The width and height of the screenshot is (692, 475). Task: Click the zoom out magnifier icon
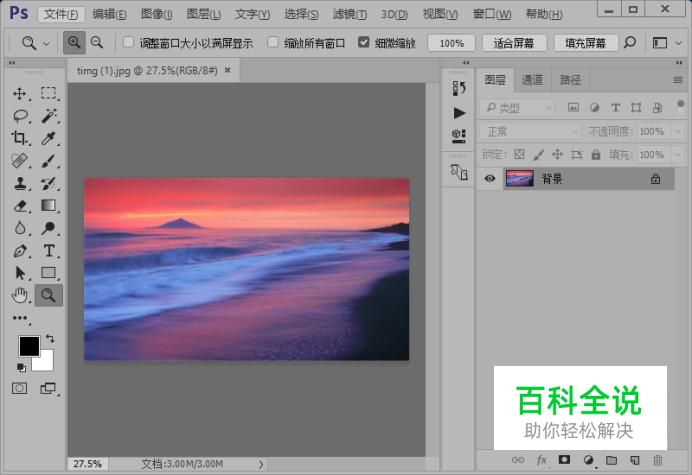point(97,43)
